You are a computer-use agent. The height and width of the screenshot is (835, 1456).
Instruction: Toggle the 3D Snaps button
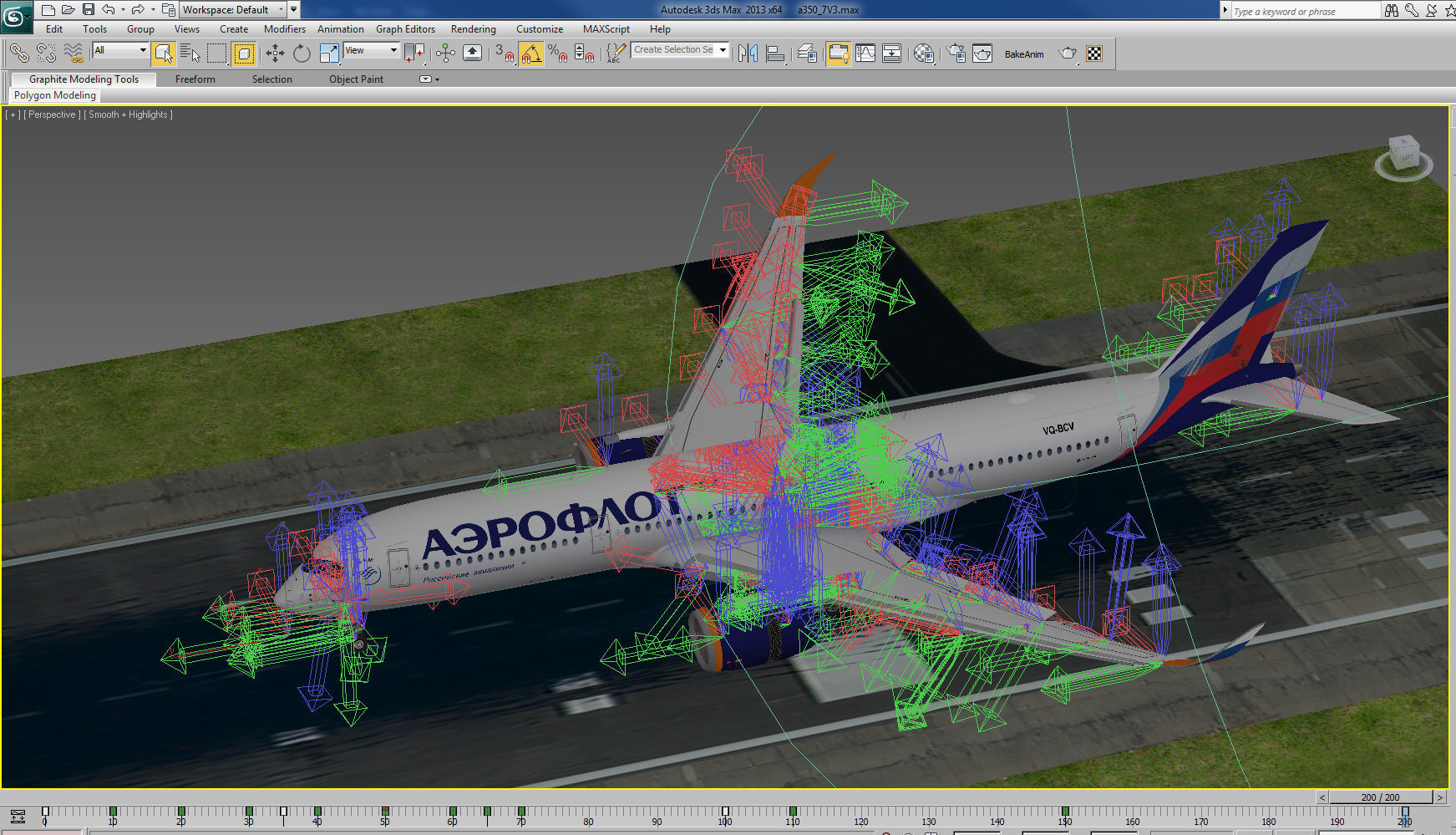point(504,53)
